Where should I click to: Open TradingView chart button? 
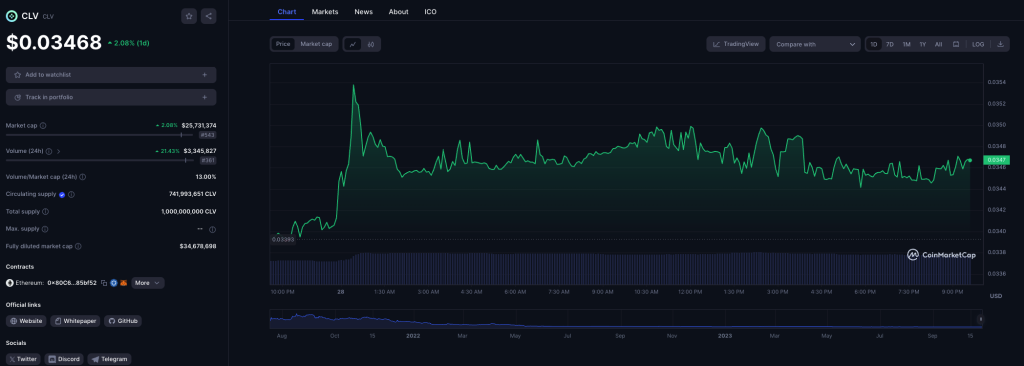click(x=736, y=44)
